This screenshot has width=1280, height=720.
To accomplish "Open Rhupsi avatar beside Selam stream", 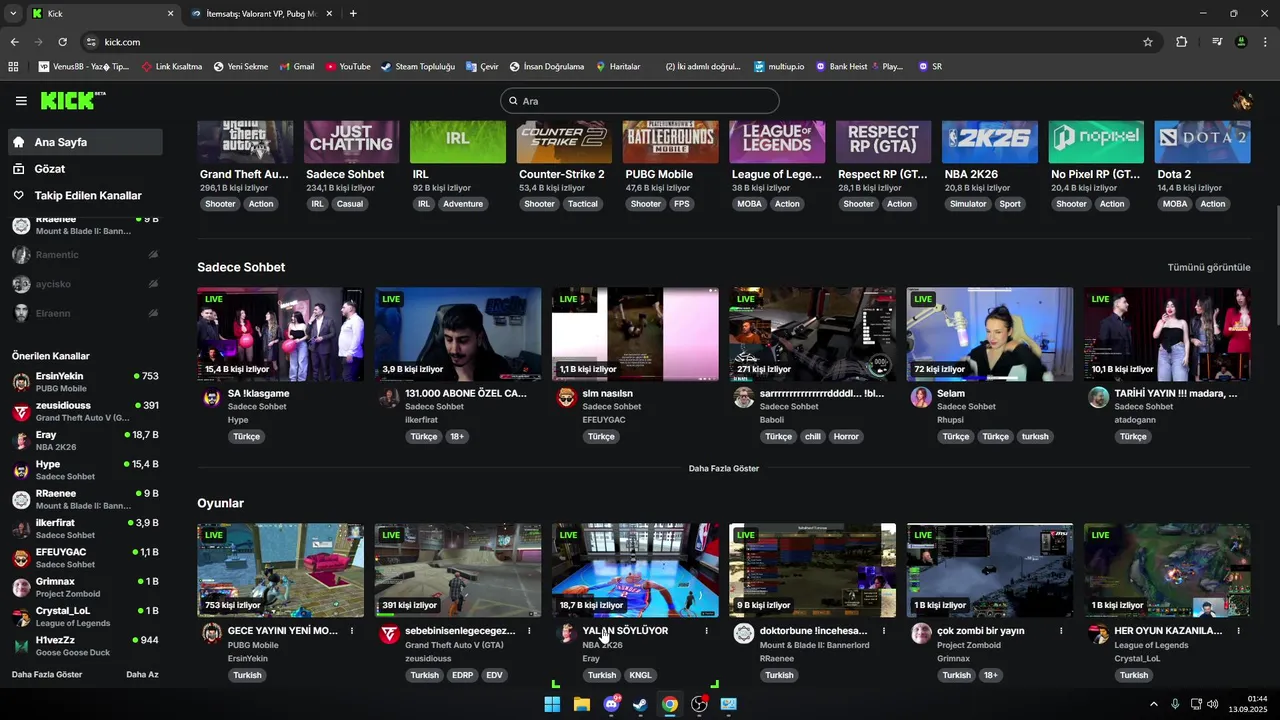I will click(921, 398).
